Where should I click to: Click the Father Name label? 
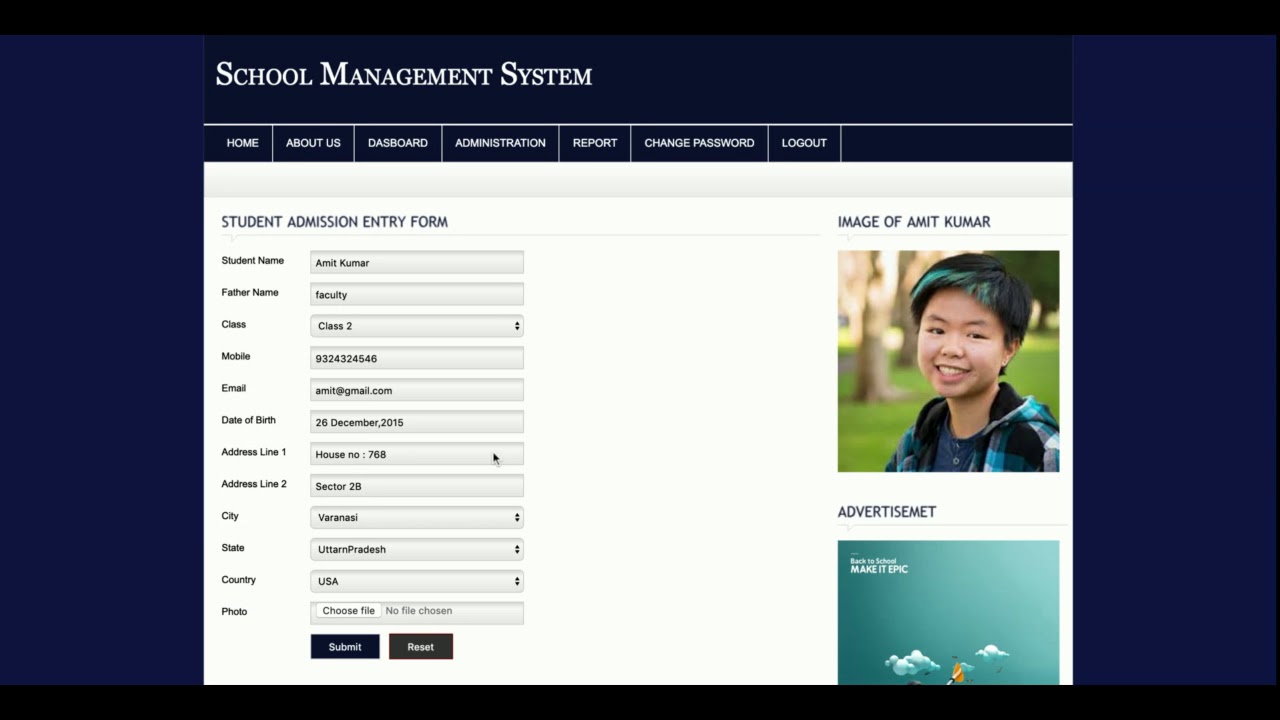point(250,293)
